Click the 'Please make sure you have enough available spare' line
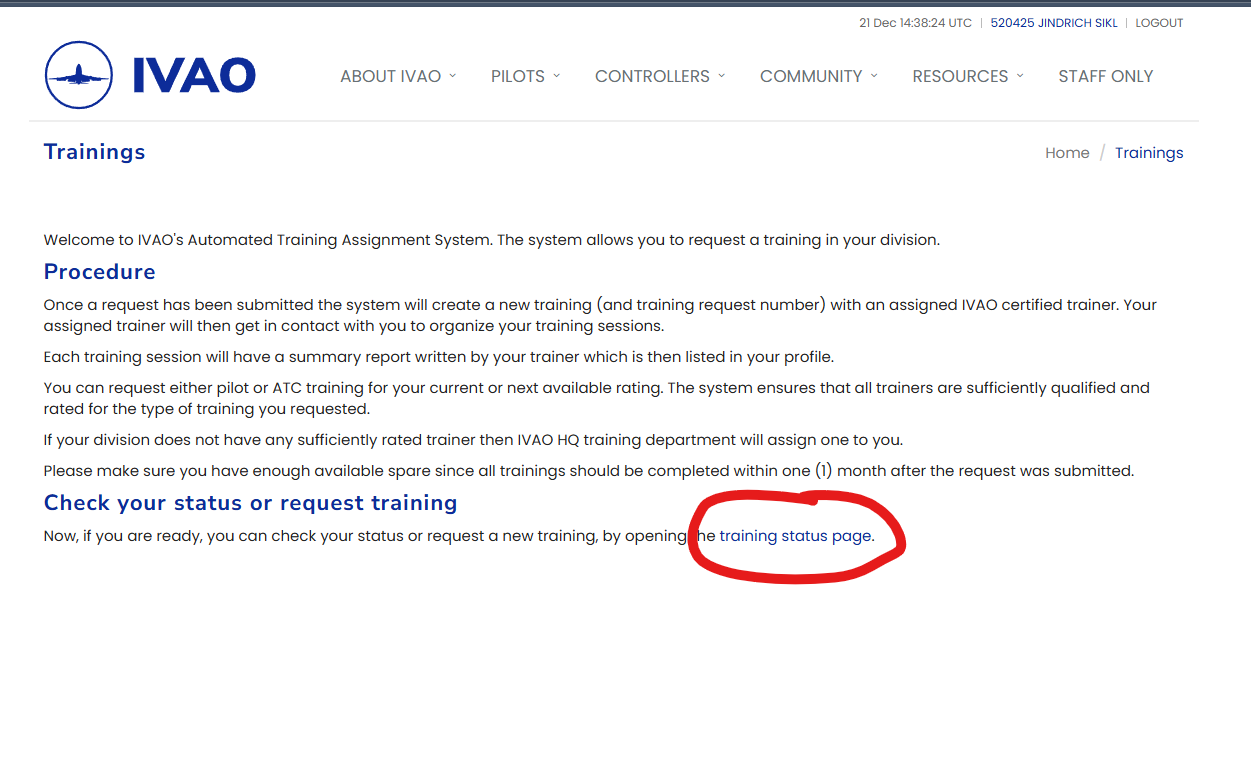The width and height of the screenshot is (1251, 784). [x=589, y=471]
